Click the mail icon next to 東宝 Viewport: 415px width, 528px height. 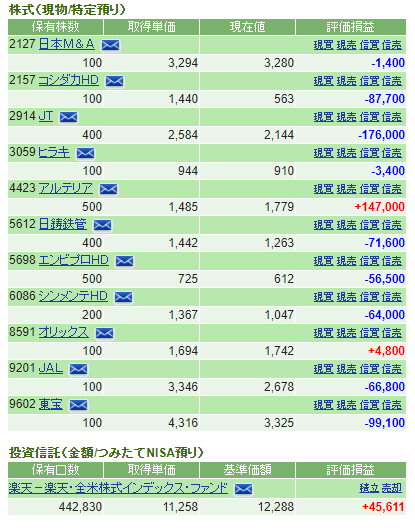(x=78, y=405)
